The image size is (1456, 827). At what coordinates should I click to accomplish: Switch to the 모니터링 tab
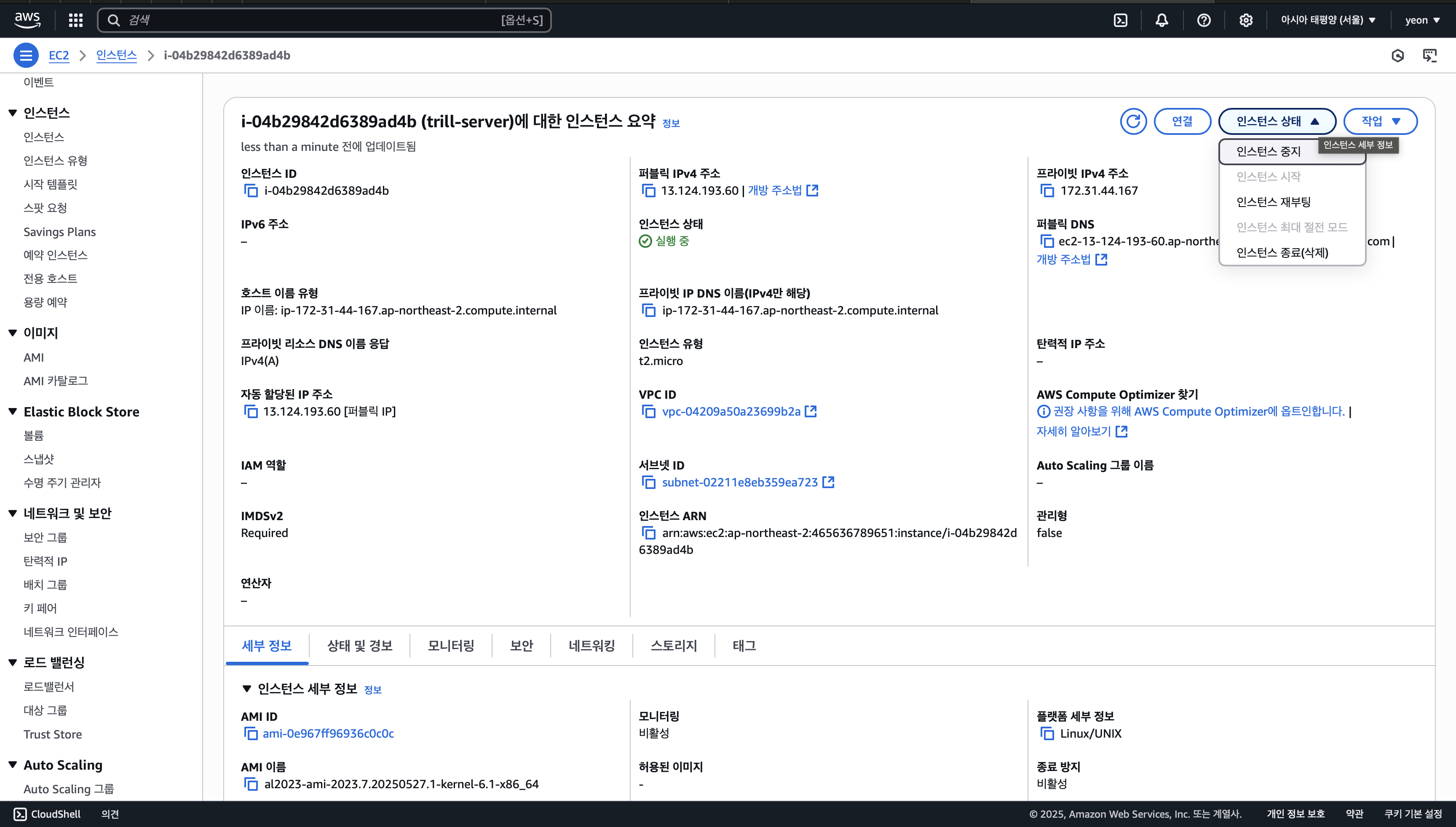(x=451, y=646)
